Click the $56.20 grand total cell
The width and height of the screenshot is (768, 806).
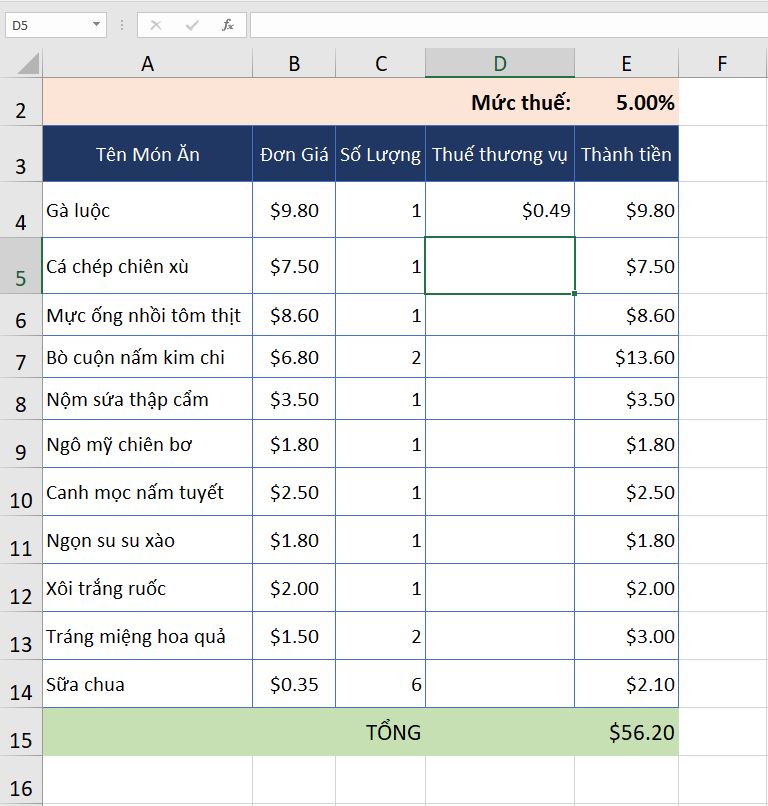(627, 732)
